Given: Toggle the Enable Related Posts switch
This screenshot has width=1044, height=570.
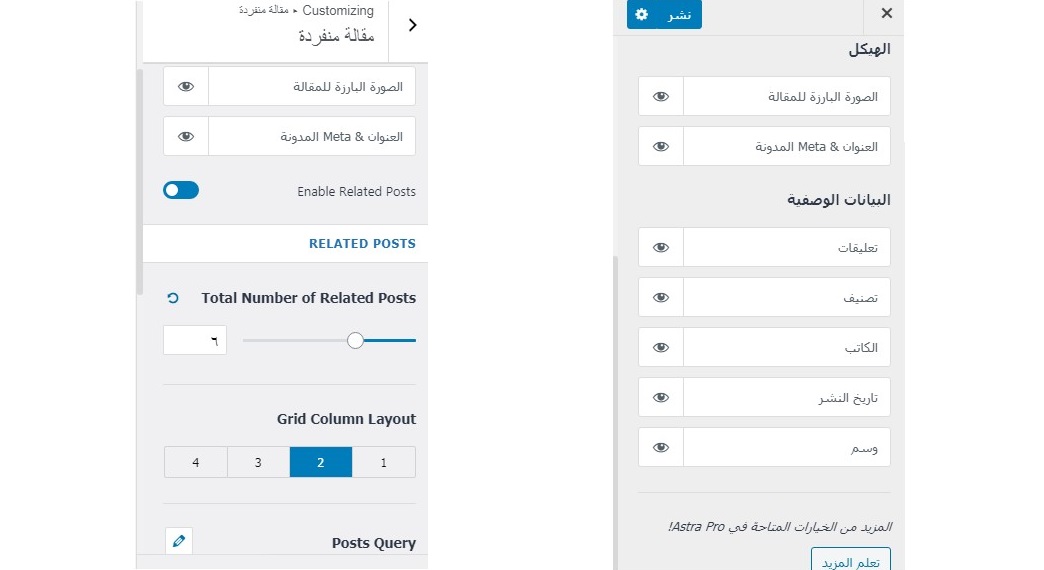Looking at the screenshot, I should 181,190.
